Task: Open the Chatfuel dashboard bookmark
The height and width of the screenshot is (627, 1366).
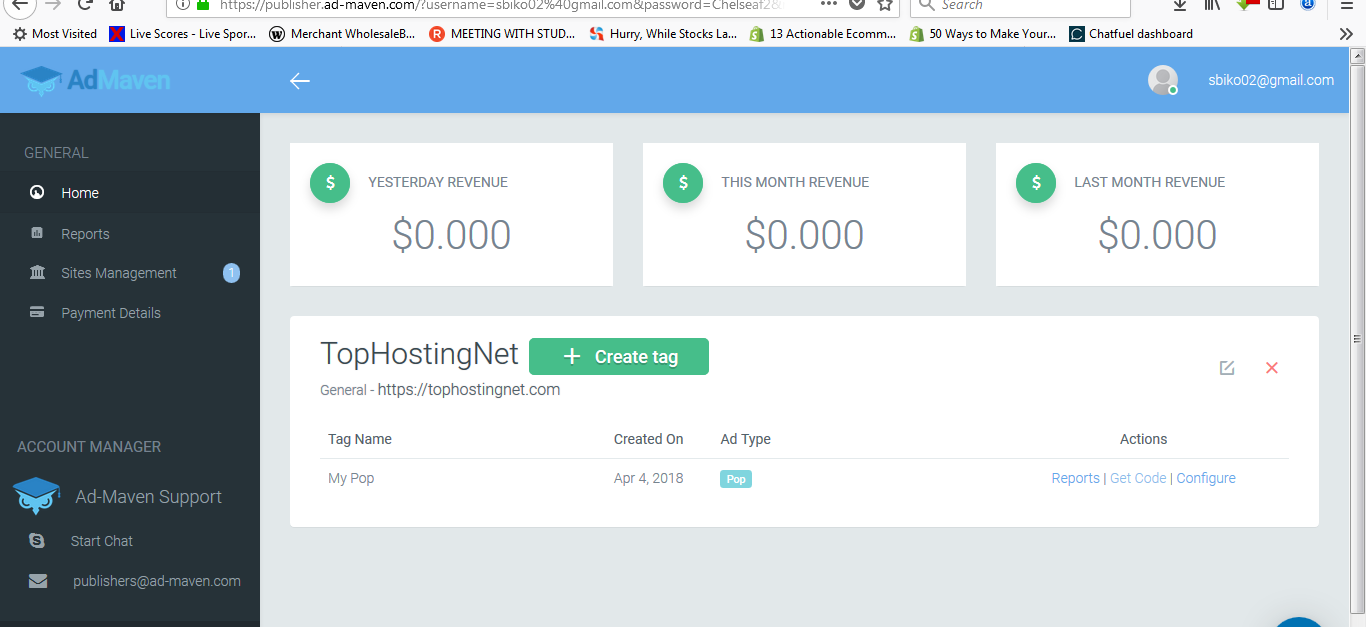Action: click(x=1131, y=34)
